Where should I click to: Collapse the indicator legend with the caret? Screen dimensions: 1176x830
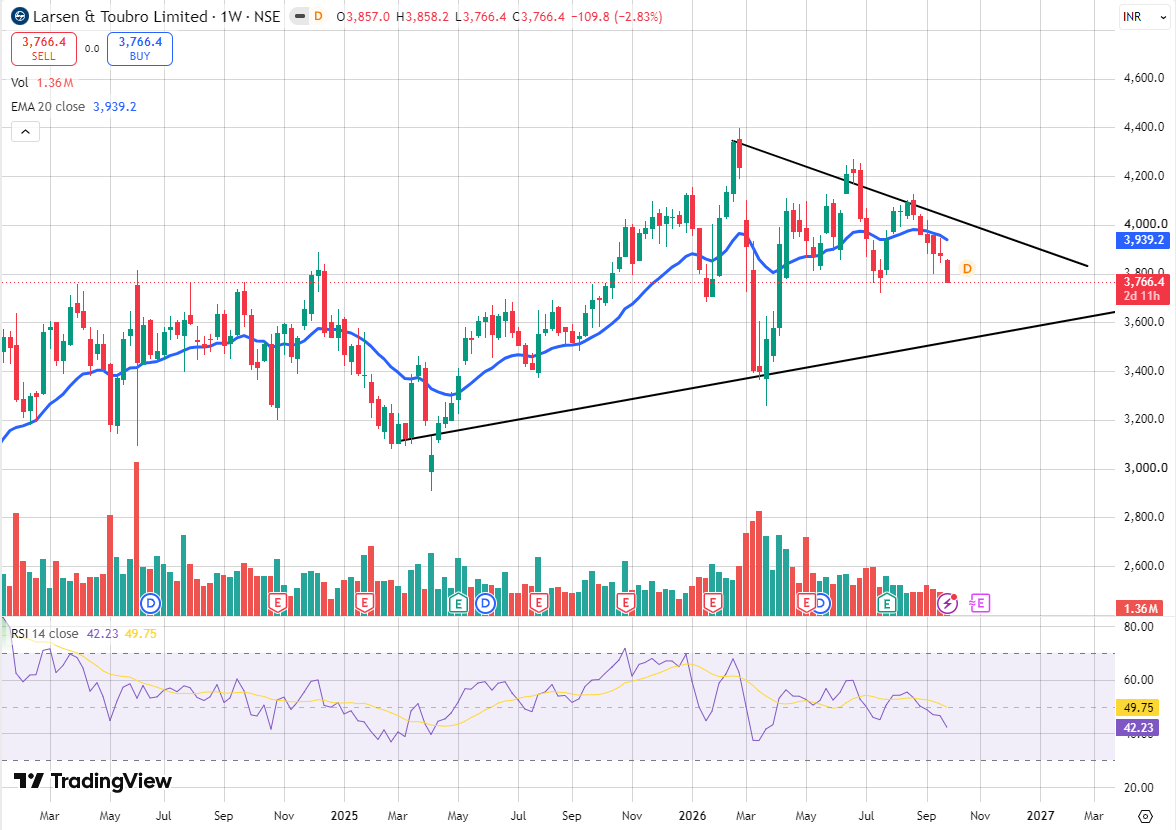point(25,132)
